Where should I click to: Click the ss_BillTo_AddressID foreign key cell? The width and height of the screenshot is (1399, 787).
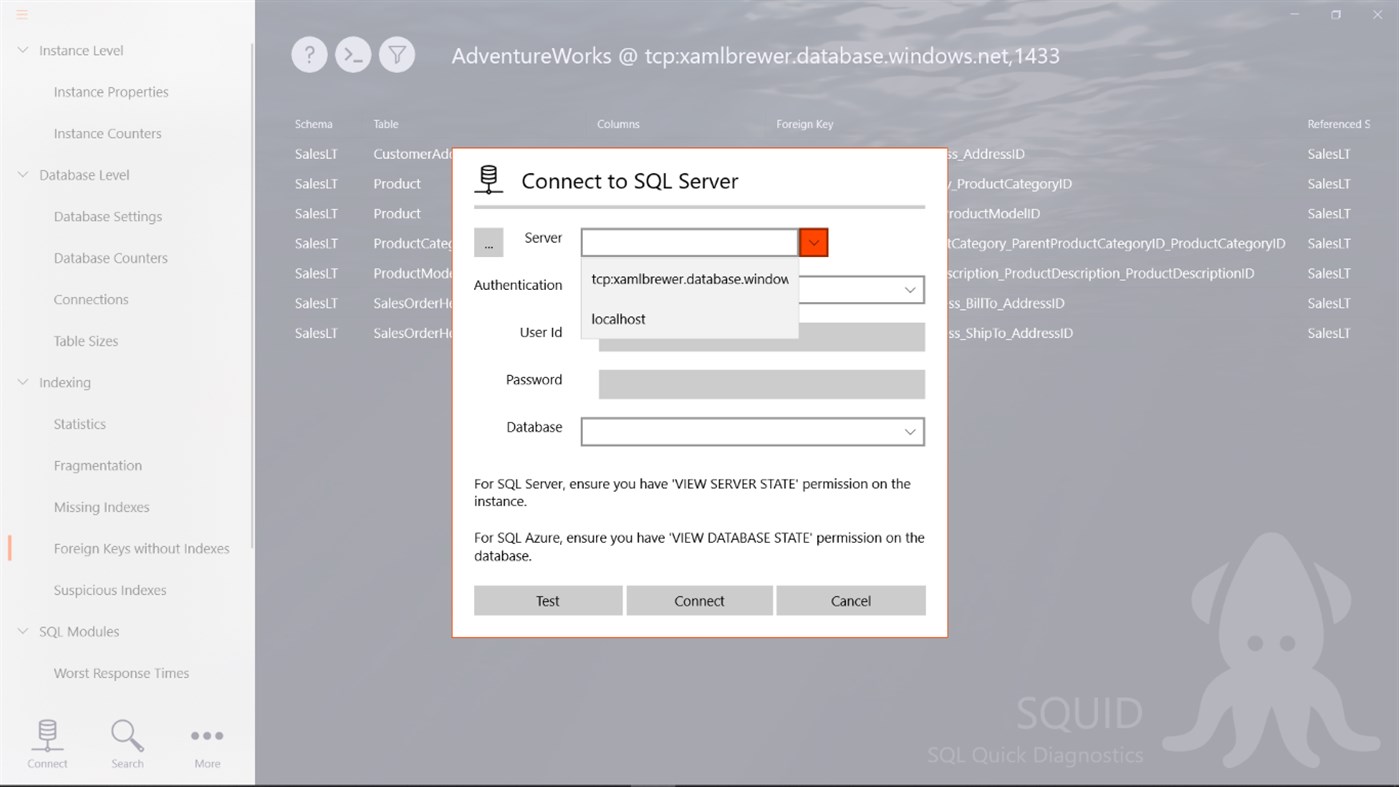click(1006, 303)
